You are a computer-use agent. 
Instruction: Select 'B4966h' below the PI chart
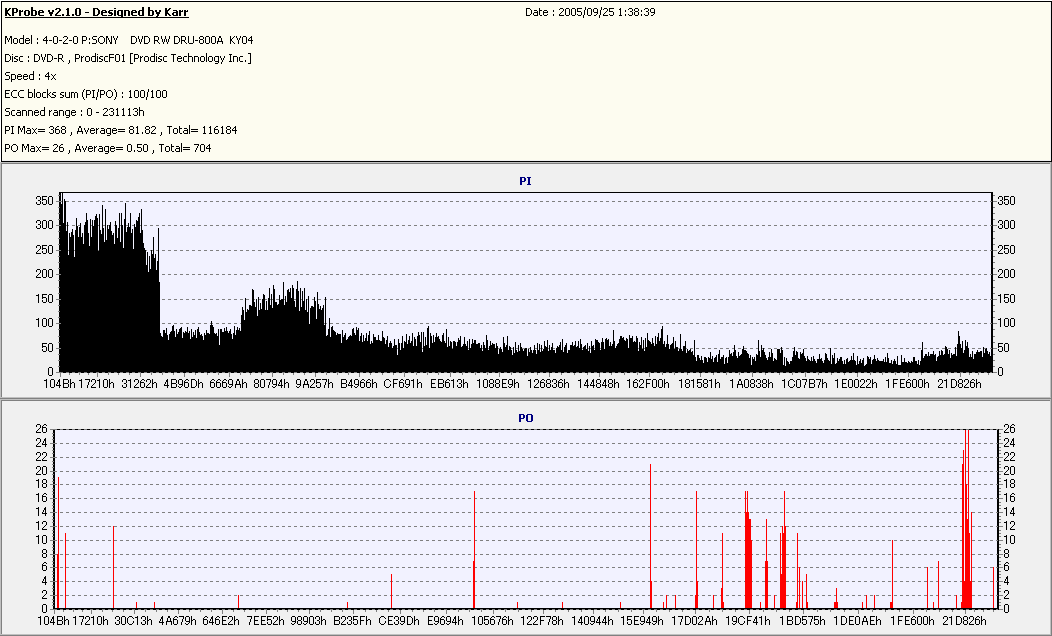pos(358,384)
